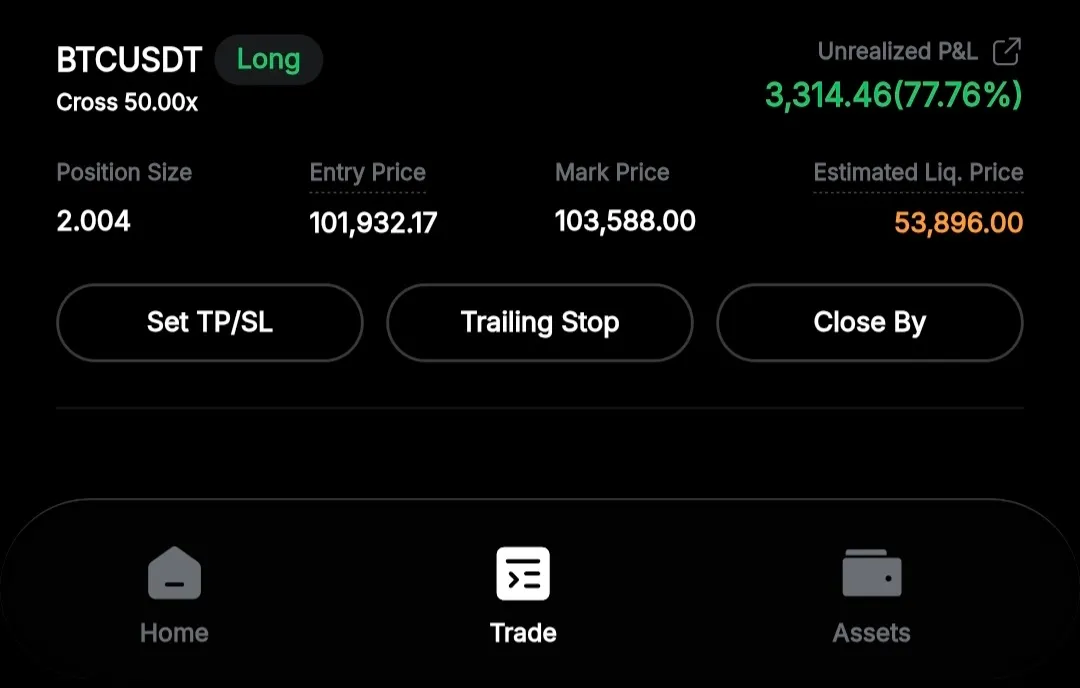The image size is (1080, 688).
Task: Adjust leverage via Cross 50.00x text
Action: pyautogui.click(x=127, y=103)
